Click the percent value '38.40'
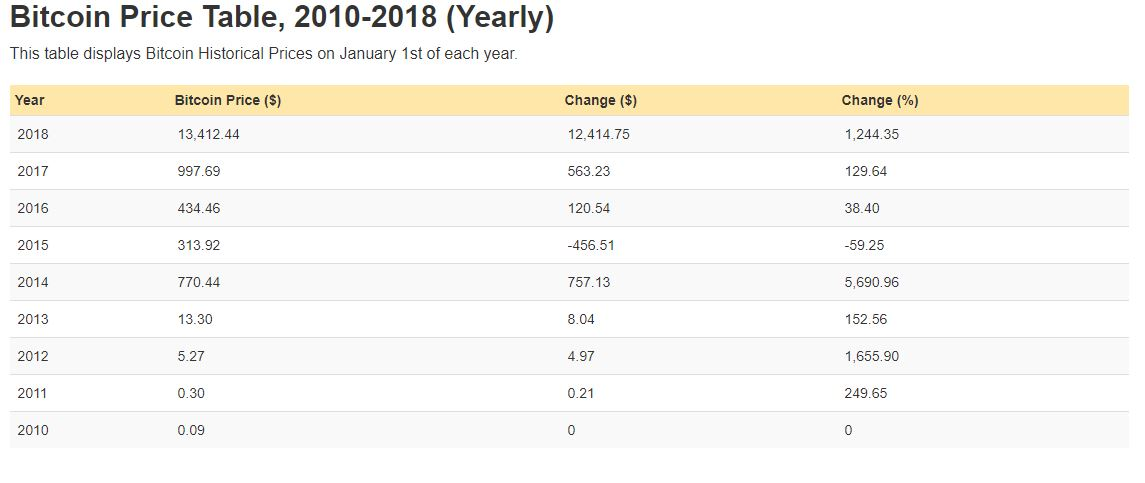The image size is (1145, 483). [x=862, y=208]
